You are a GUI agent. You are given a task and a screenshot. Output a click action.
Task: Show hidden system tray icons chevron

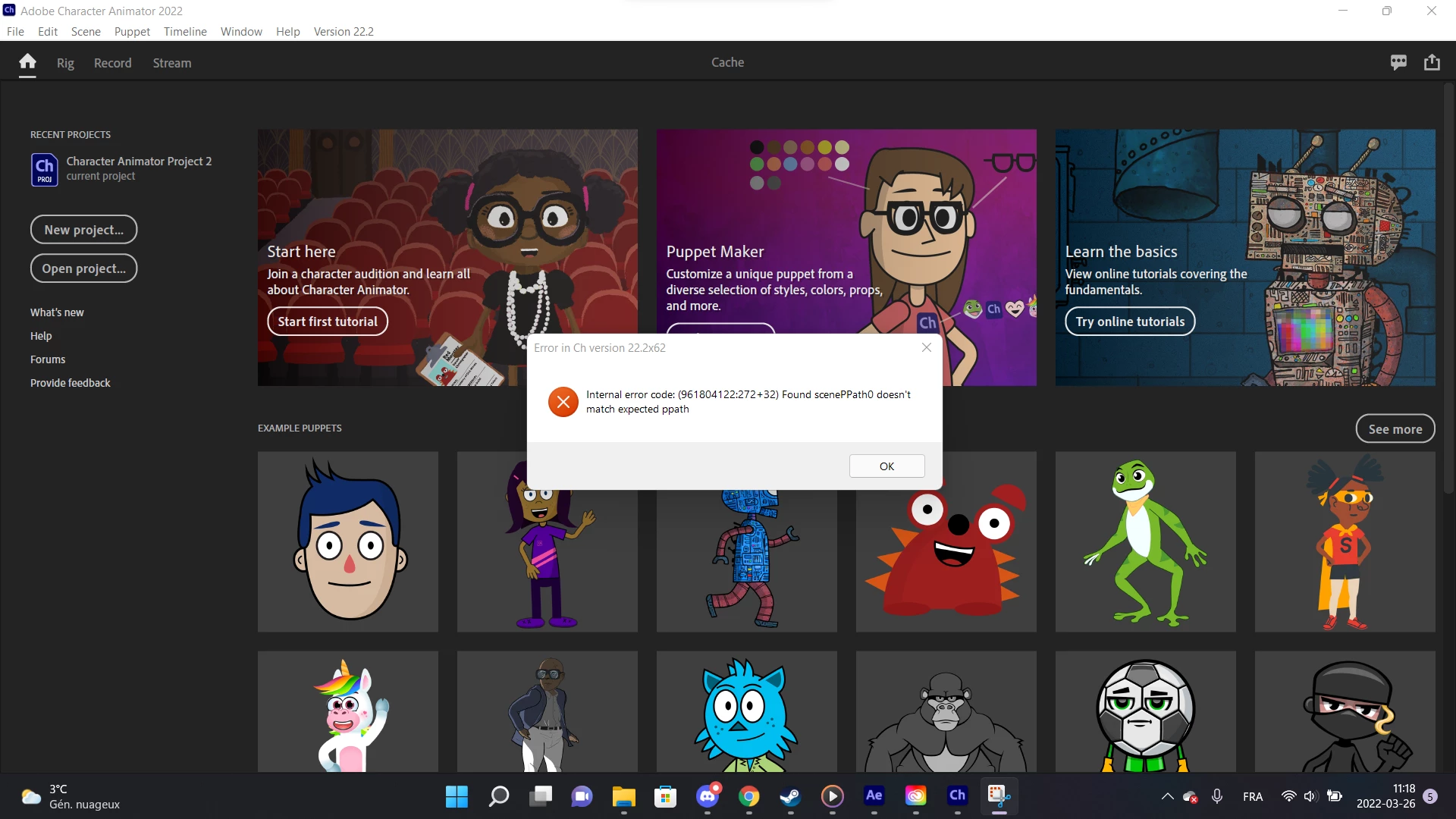tap(1167, 796)
